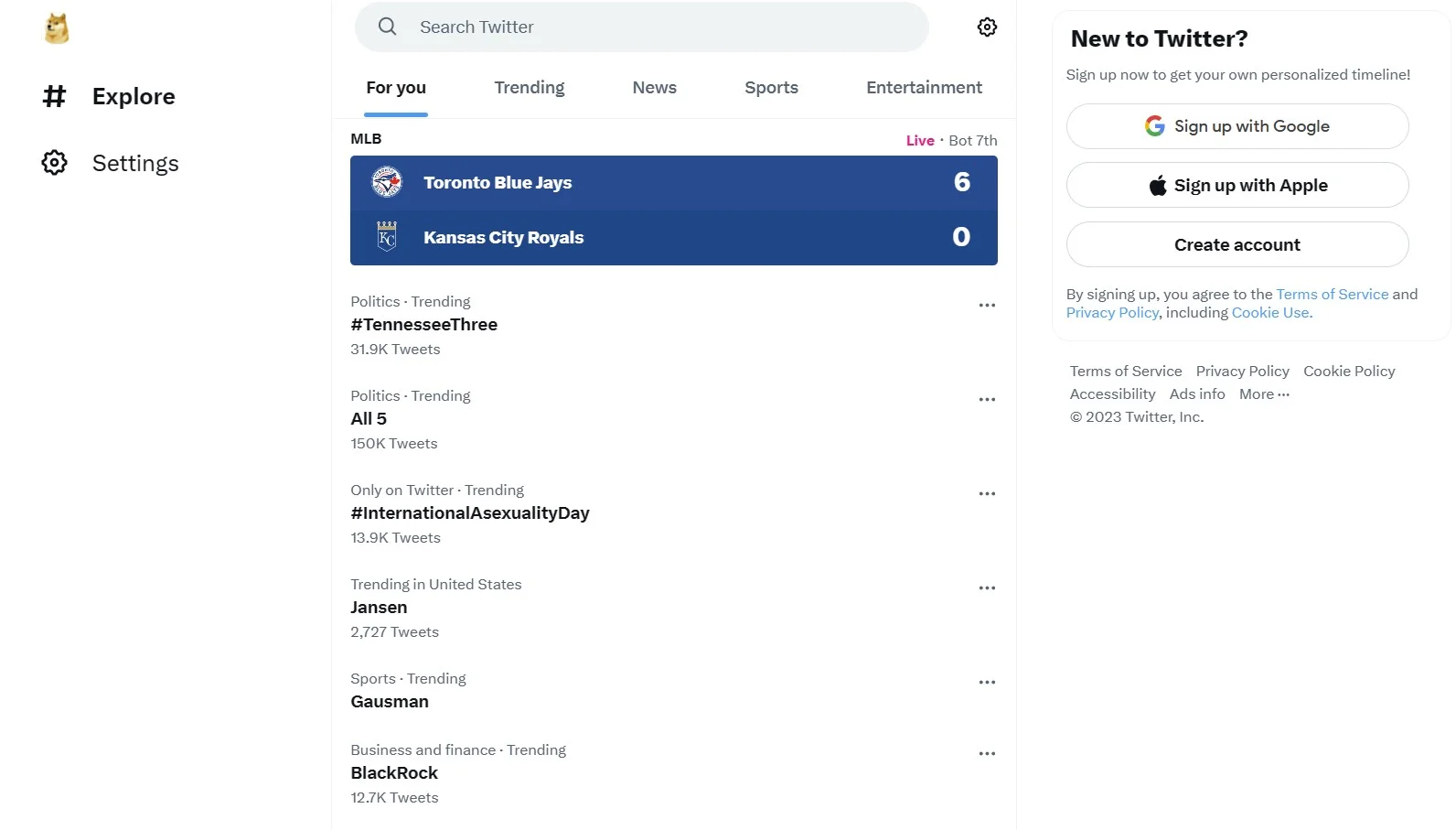This screenshot has width=1456, height=830.
Task: Open the Toronto Blue Jays score row
Action: coord(674,183)
